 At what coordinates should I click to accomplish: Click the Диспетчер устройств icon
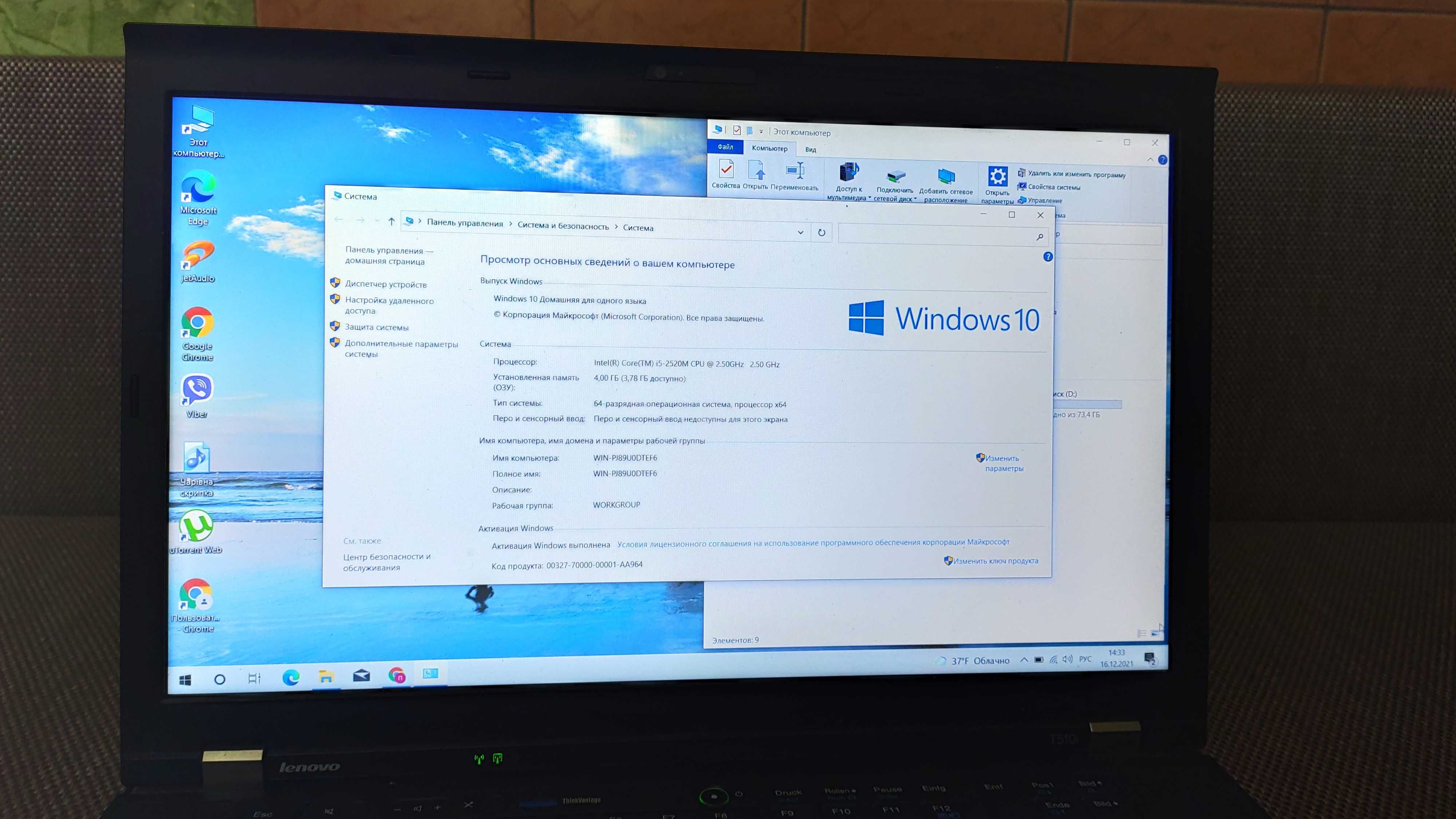[x=385, y=284]
